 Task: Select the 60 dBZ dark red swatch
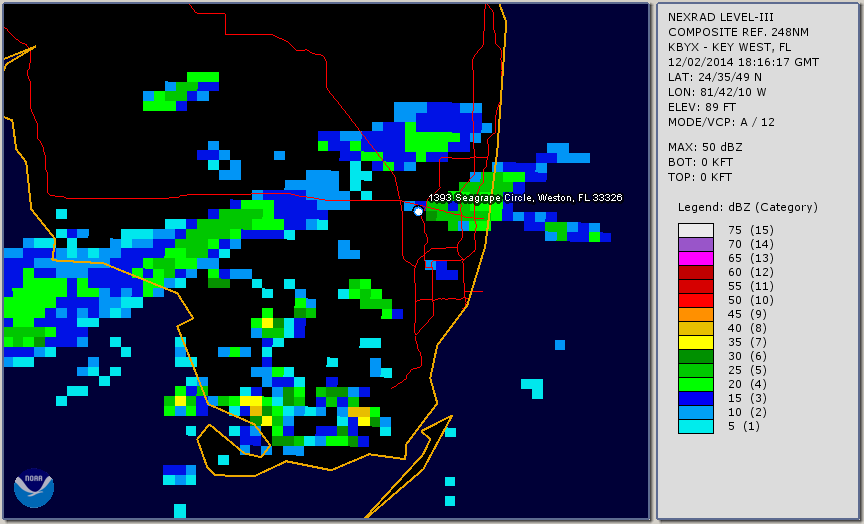pyautogui.click(x=696, y=272)
